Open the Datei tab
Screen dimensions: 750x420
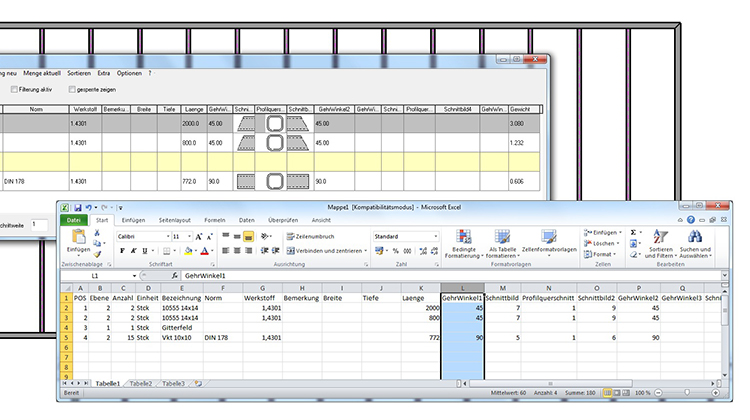coord(74,220)
